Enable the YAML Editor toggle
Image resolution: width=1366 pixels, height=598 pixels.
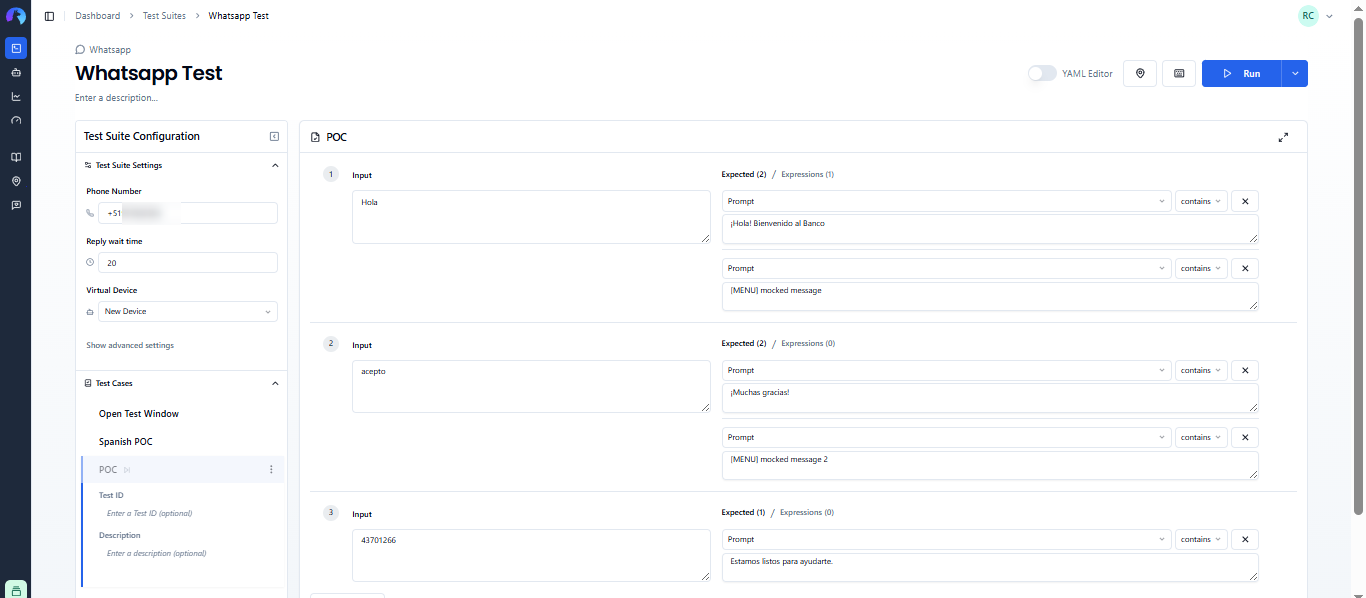[1042, 74]
